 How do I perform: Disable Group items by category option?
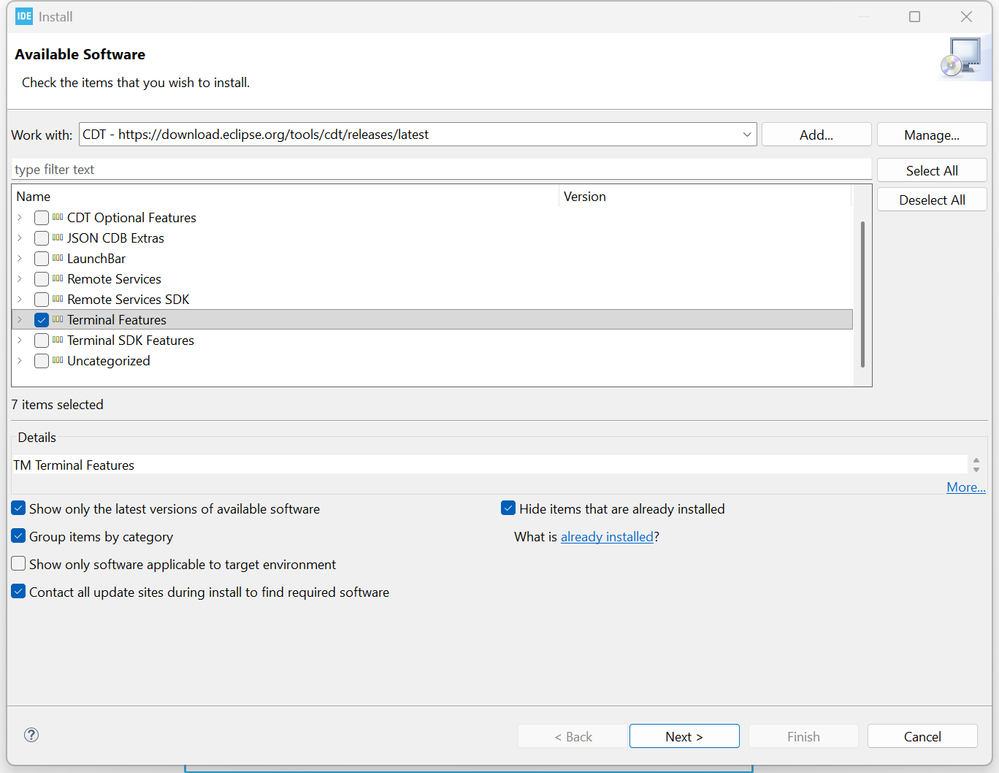(18, 537)
